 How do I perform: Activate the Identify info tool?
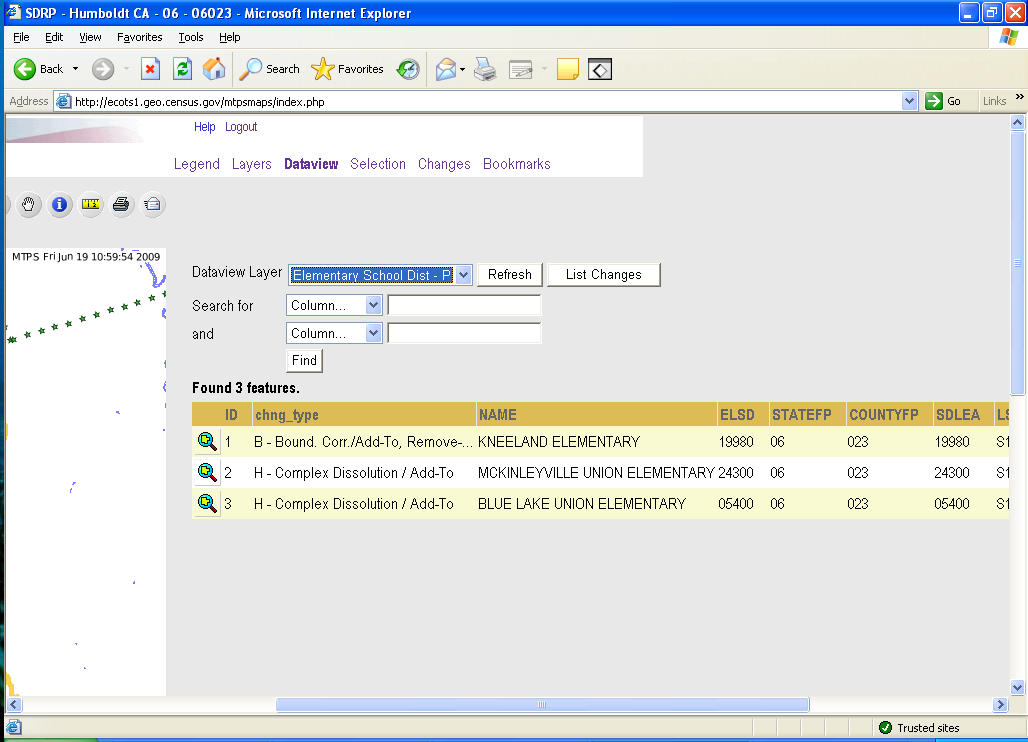click(x=60, y=205)
